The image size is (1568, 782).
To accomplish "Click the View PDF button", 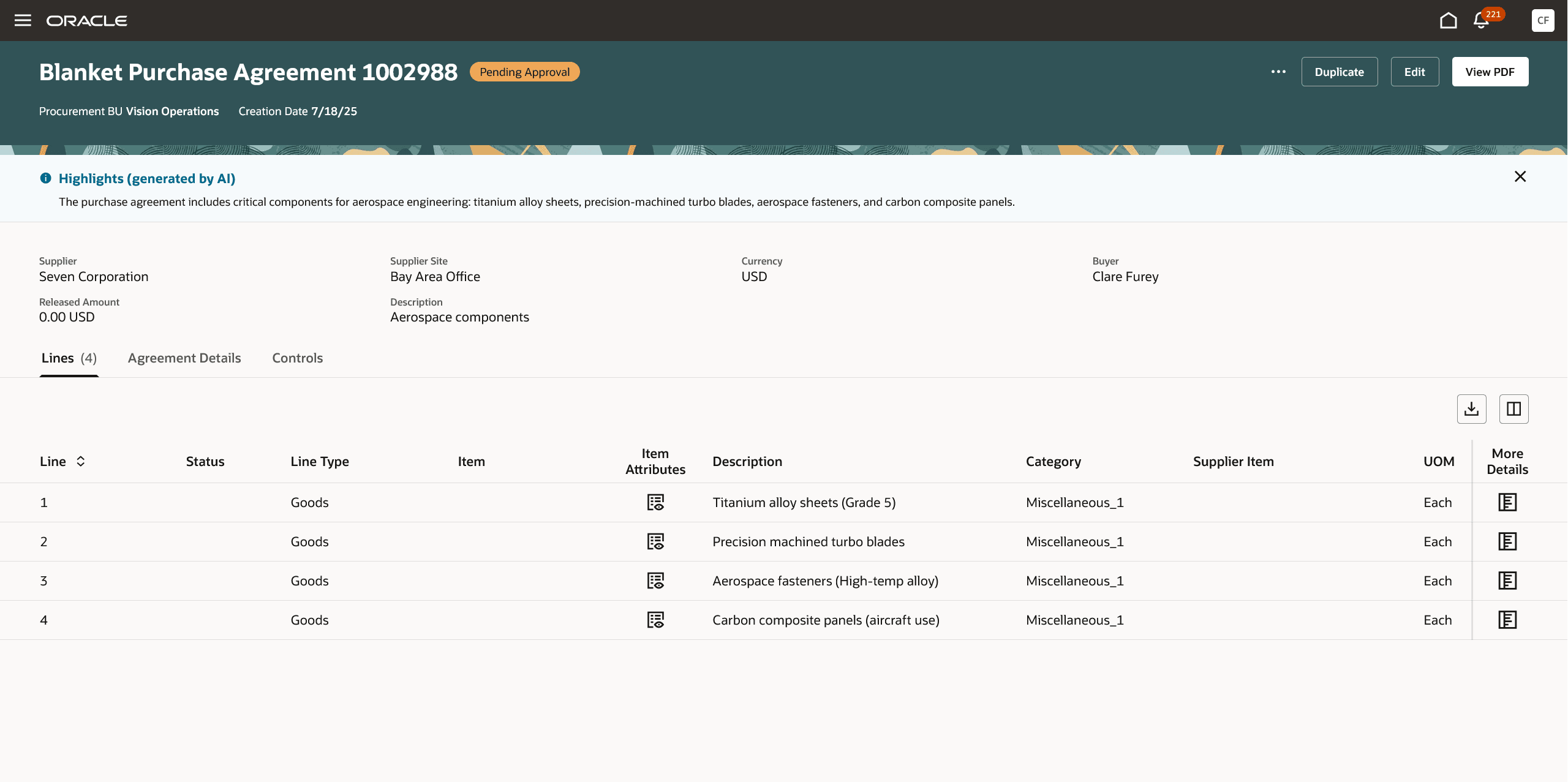I will pos(1490,72).
